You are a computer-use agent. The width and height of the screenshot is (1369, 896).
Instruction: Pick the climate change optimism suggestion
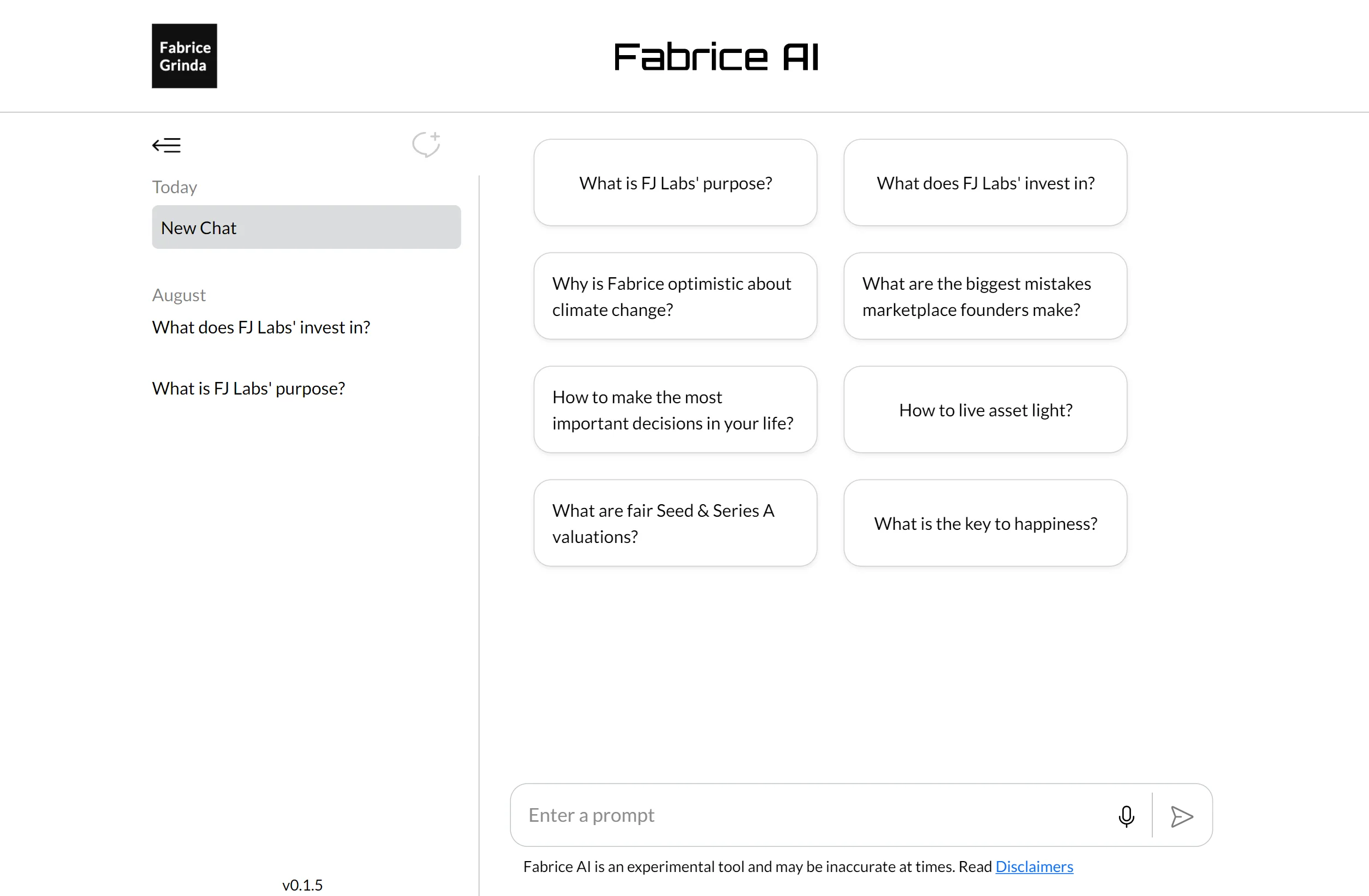(x=675, y=296)
